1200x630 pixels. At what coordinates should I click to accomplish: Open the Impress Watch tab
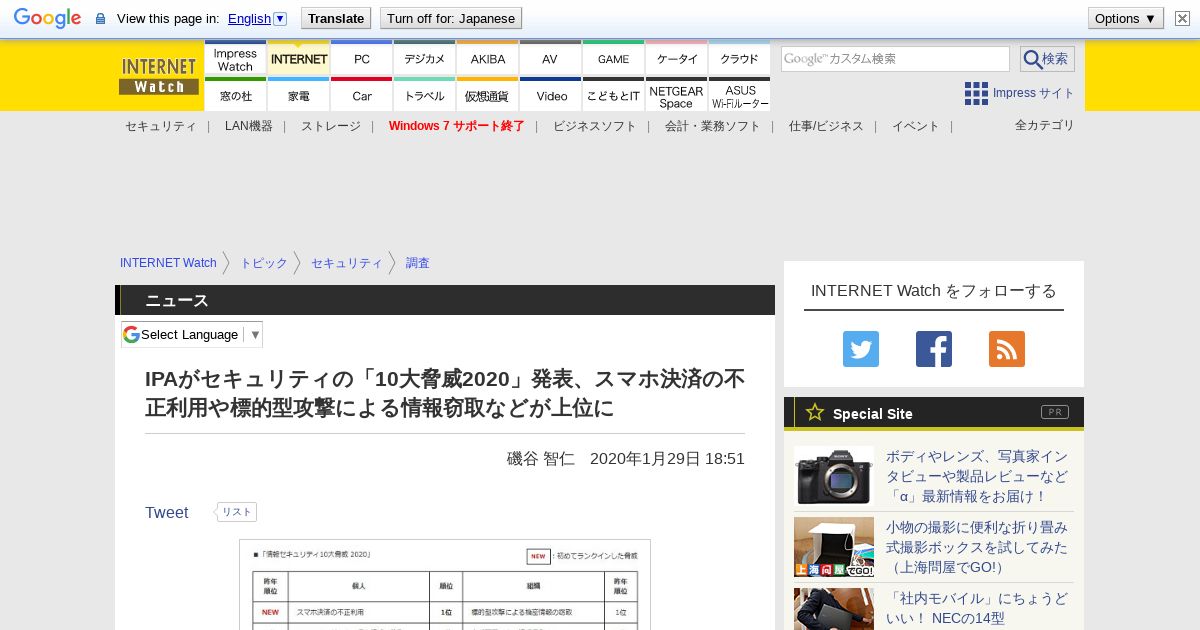tap(235, 59)
